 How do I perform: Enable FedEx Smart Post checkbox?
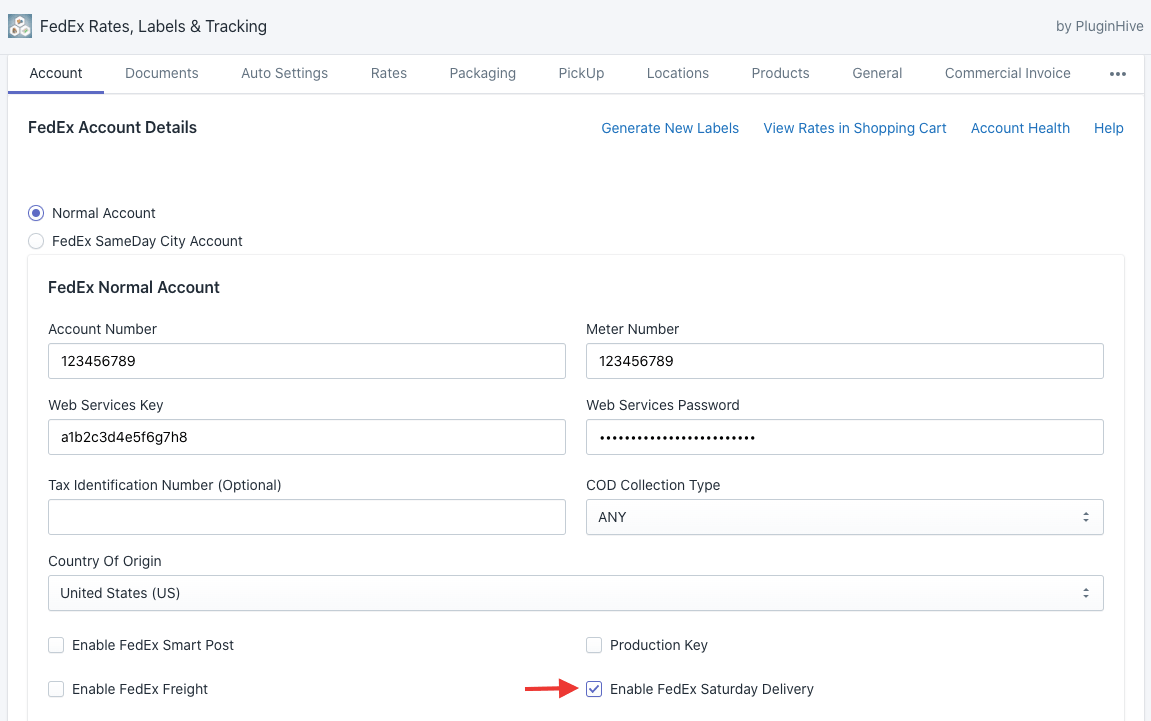tap(57, 645)
